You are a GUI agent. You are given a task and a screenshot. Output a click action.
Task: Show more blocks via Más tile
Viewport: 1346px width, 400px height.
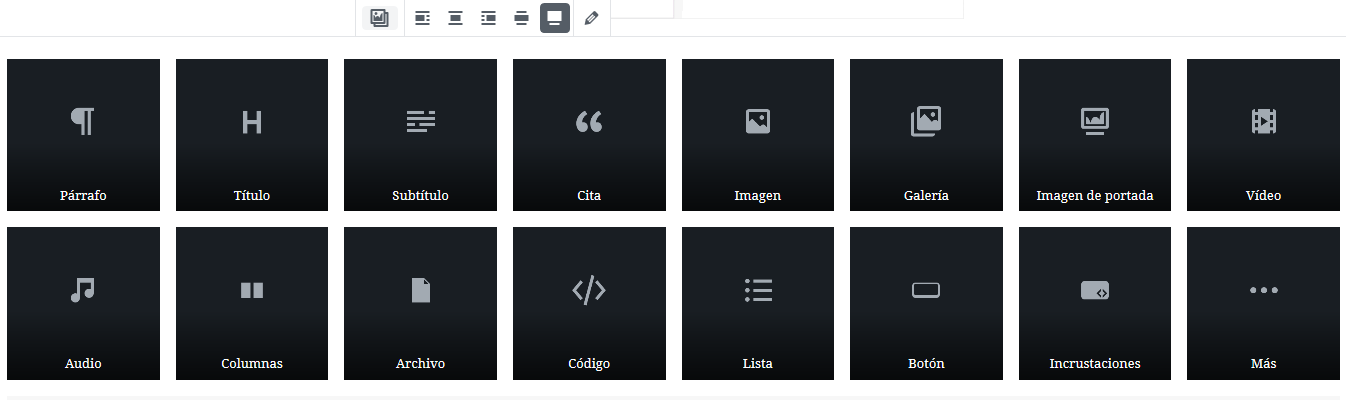pos(1263,303)
